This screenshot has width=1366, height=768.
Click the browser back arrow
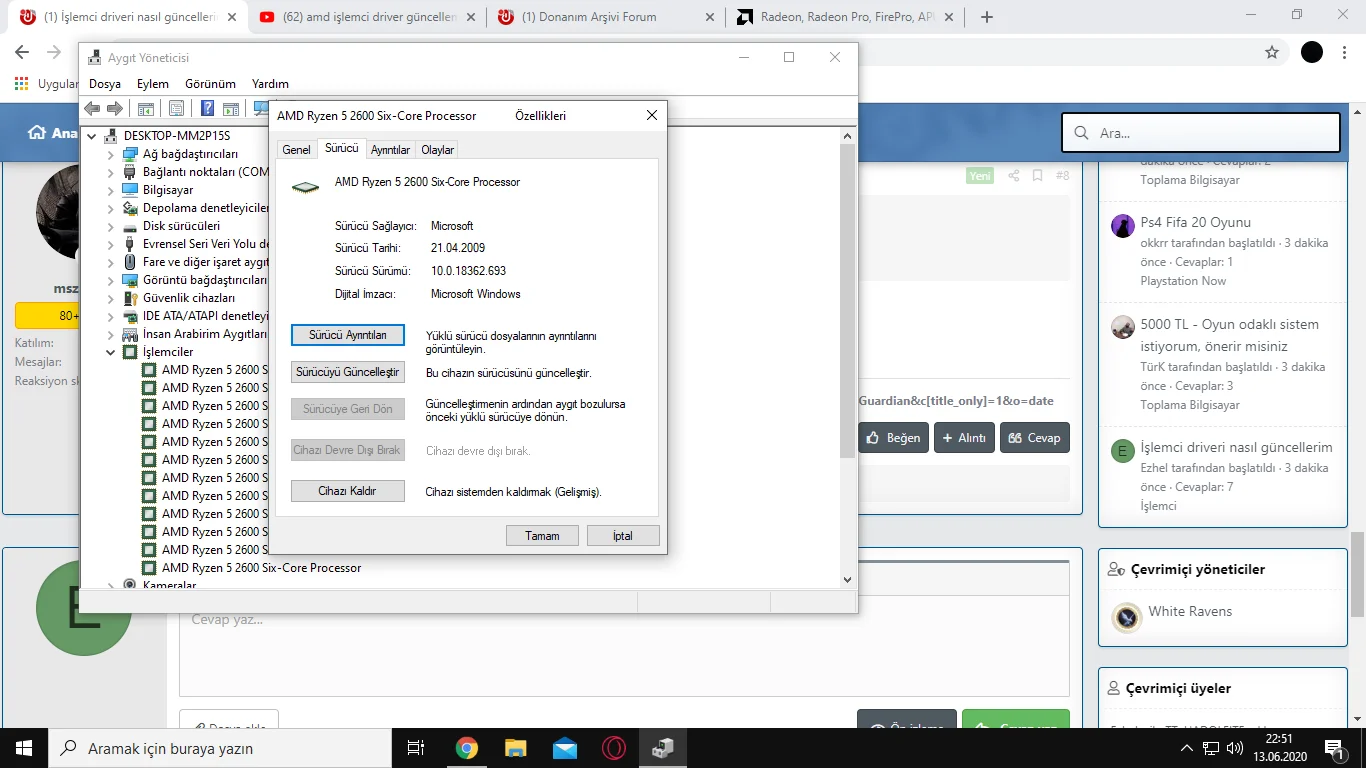coord(23,52)
